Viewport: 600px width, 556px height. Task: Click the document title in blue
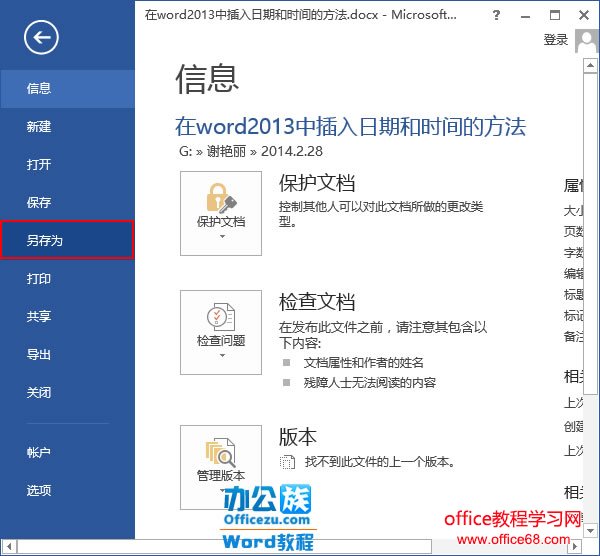click(x=351, y=127)
